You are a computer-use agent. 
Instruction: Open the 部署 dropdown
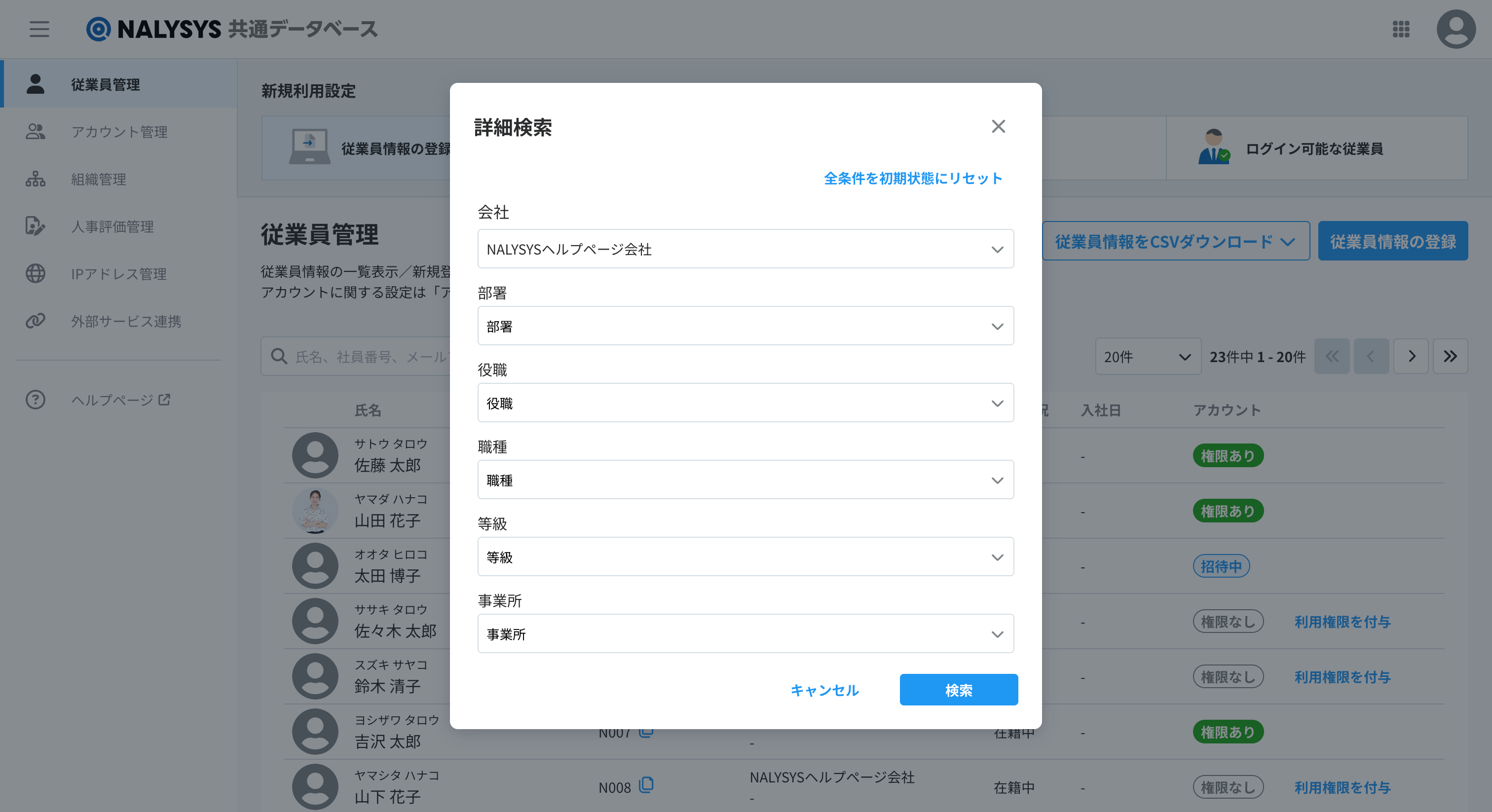745,326
